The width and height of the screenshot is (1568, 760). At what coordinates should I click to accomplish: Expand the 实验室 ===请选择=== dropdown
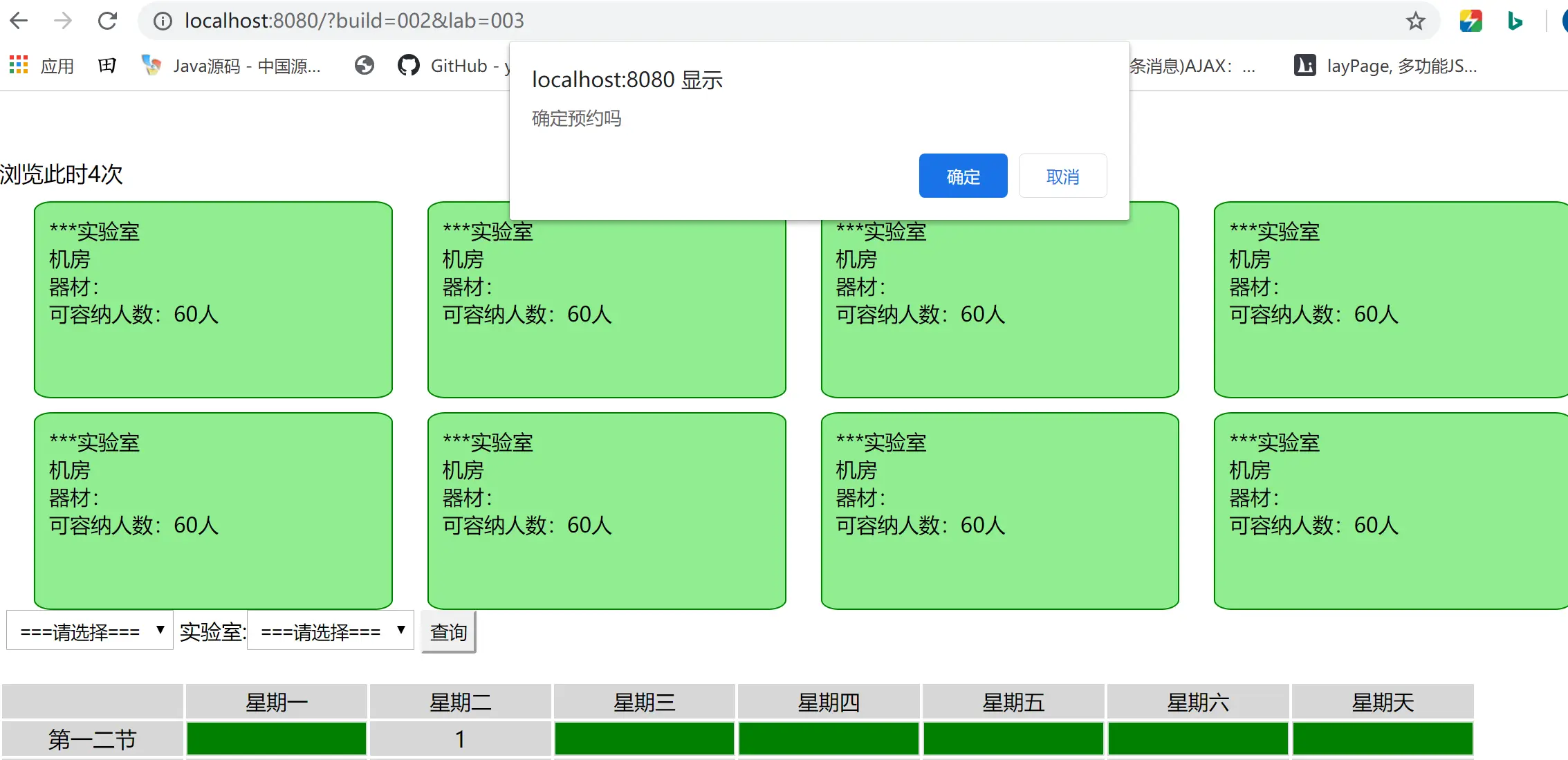pyautogui.click(x=331, y=631)
